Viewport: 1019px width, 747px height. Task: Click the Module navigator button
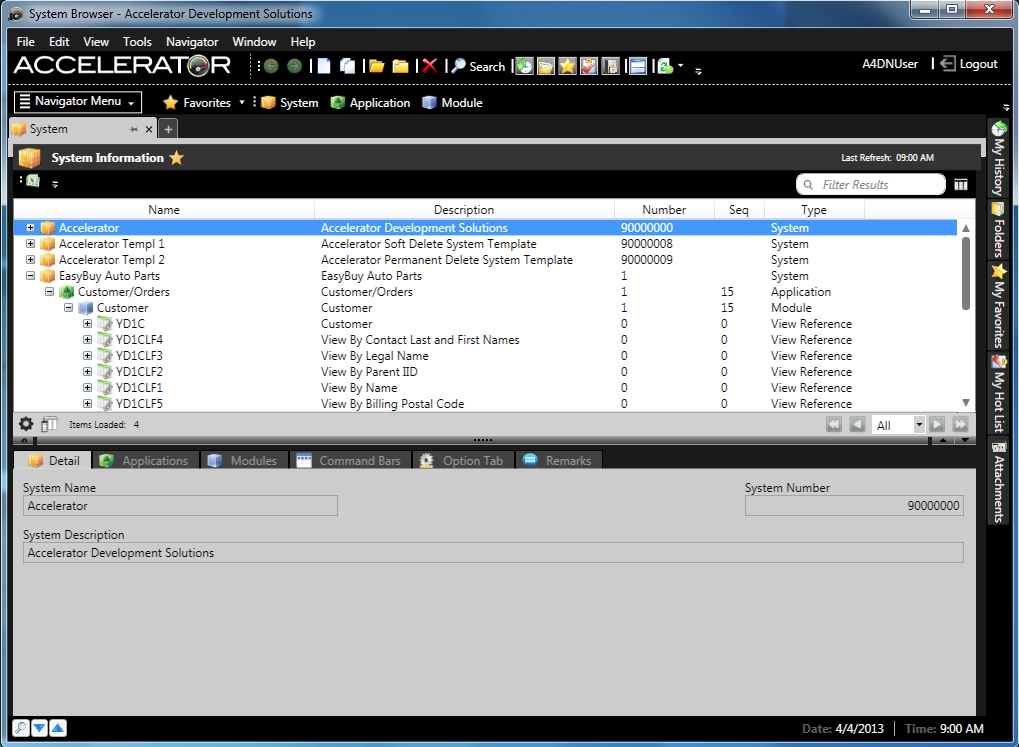coord(452,103)
